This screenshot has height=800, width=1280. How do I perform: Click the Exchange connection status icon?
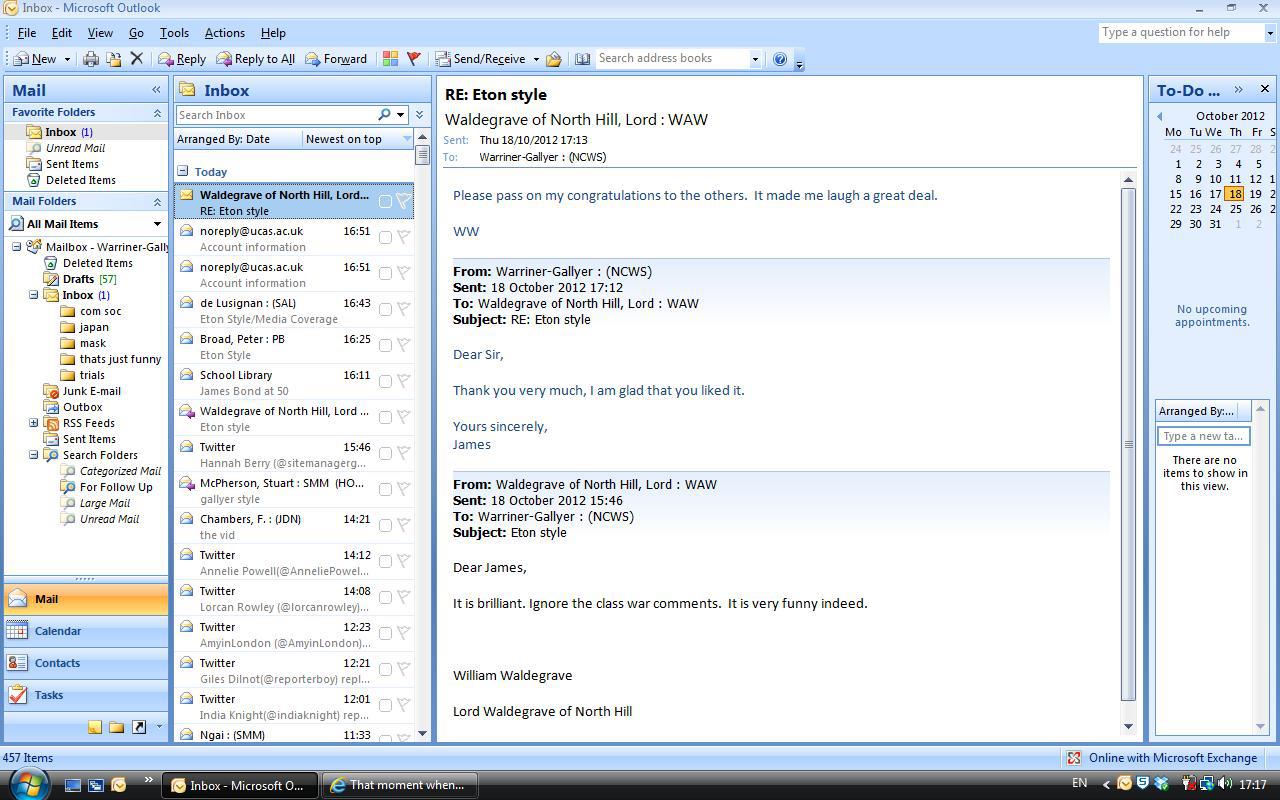(1074, 758)
